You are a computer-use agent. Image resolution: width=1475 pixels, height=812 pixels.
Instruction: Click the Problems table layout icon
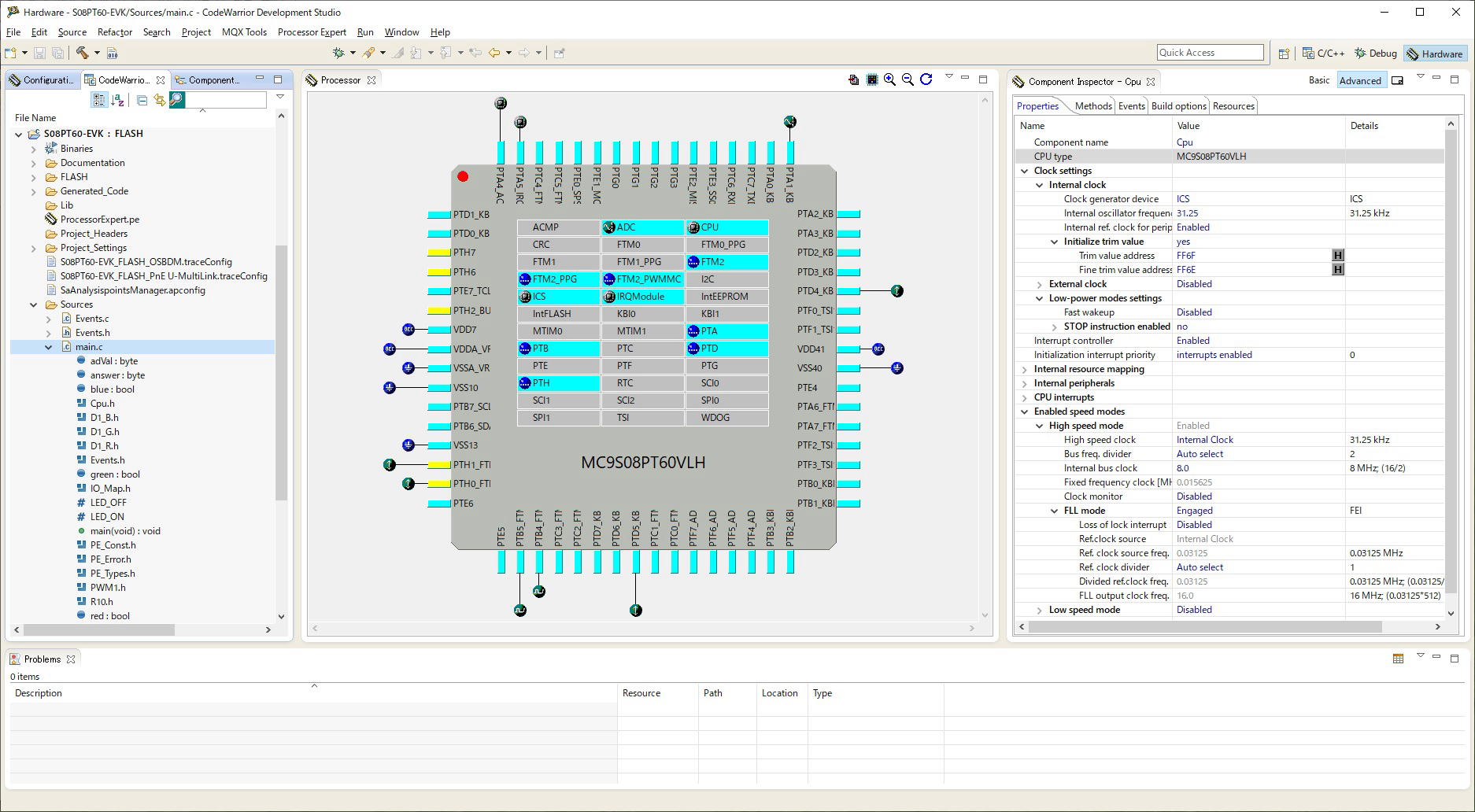tap(1398, 659)
